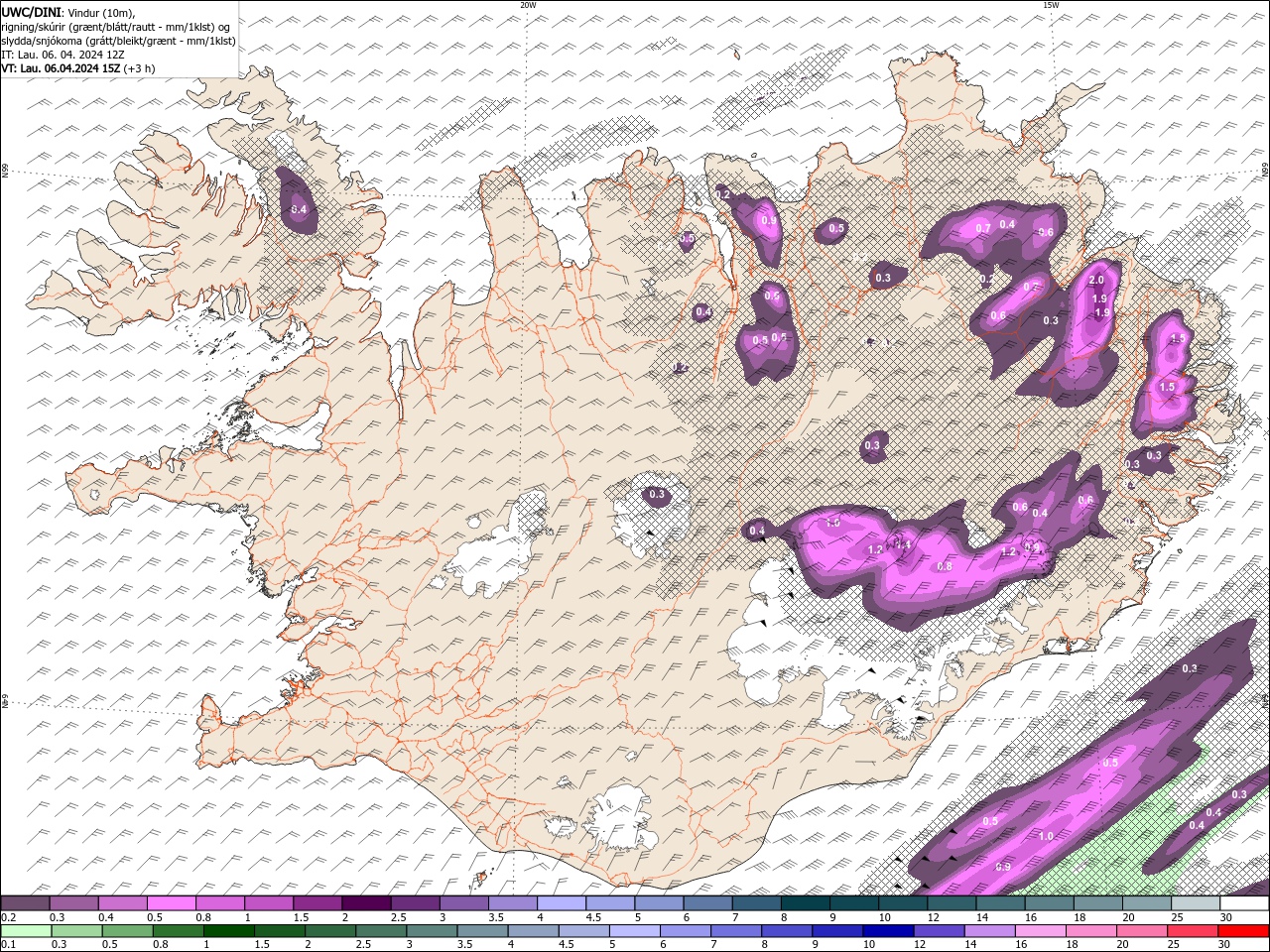Click the '(+3 h)' forecast offset text
Screen dimensions: 1270x952
click(x=139, y=68)
